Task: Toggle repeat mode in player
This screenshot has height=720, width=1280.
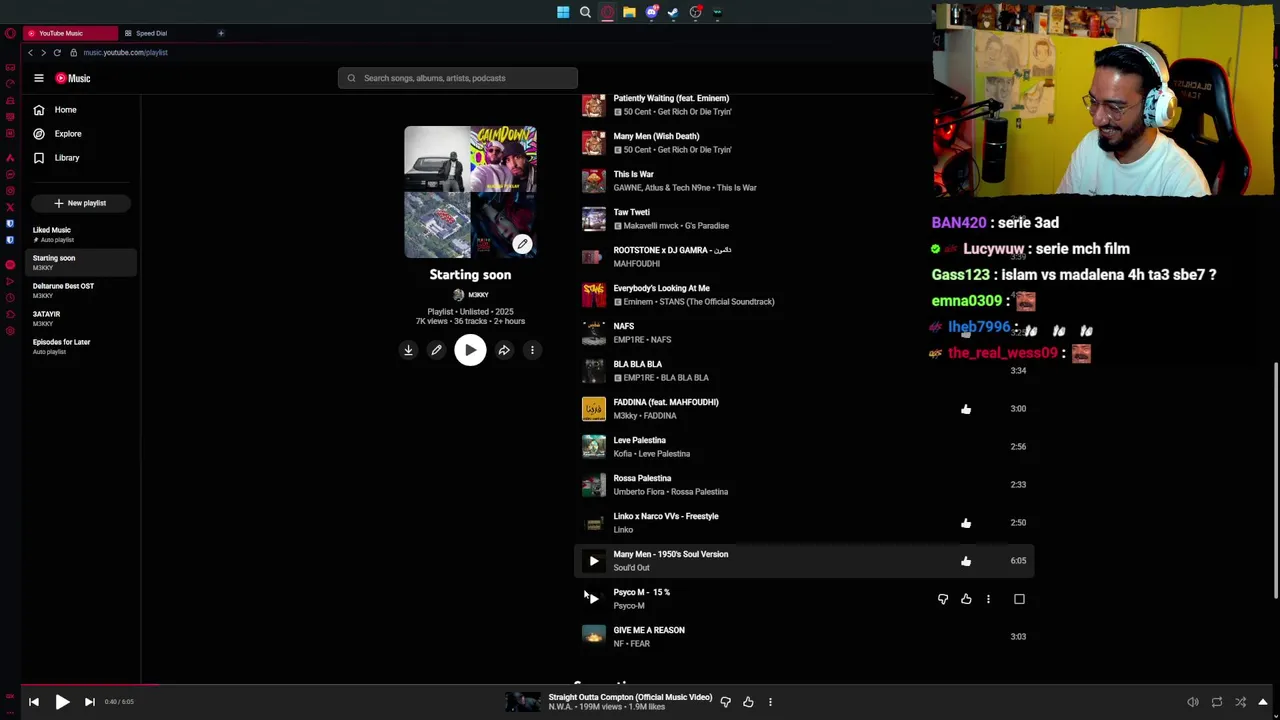Action: 1216,702
